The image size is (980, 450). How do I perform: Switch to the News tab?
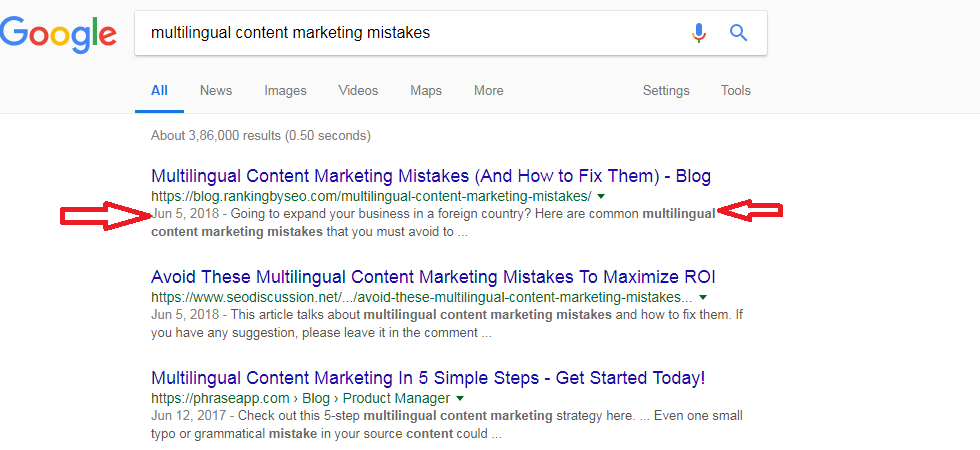click(x=216, y=91)
